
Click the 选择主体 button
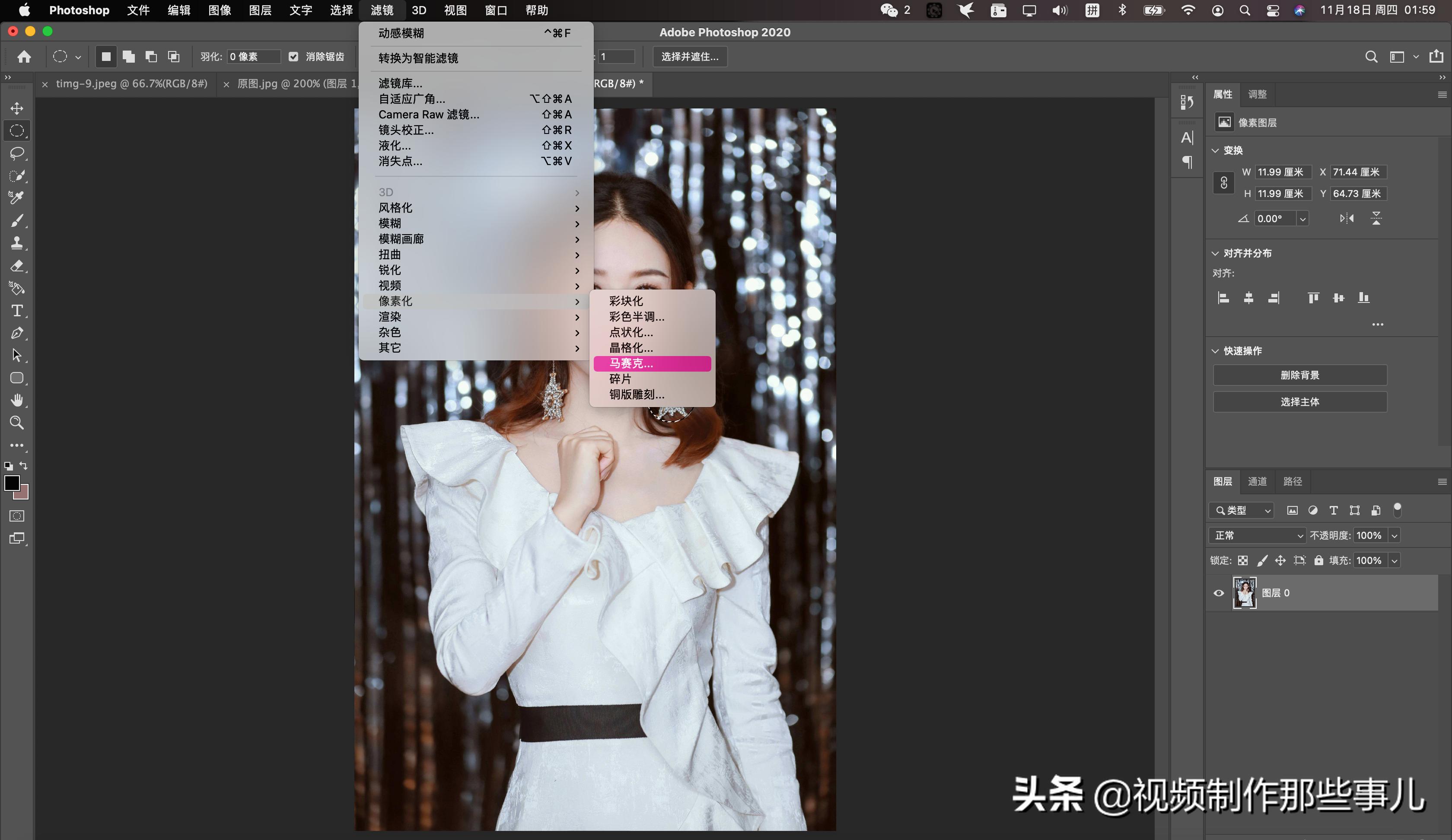coord(1300,401)
